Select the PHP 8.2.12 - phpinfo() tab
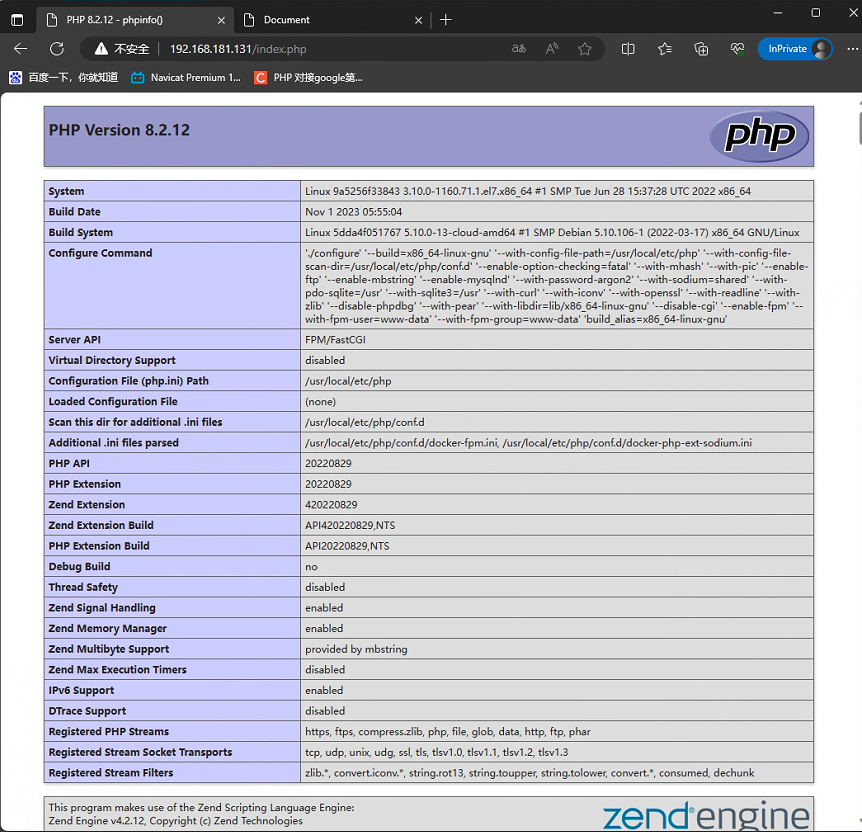The width and height of the screenshot is (862, 832). 135,20
